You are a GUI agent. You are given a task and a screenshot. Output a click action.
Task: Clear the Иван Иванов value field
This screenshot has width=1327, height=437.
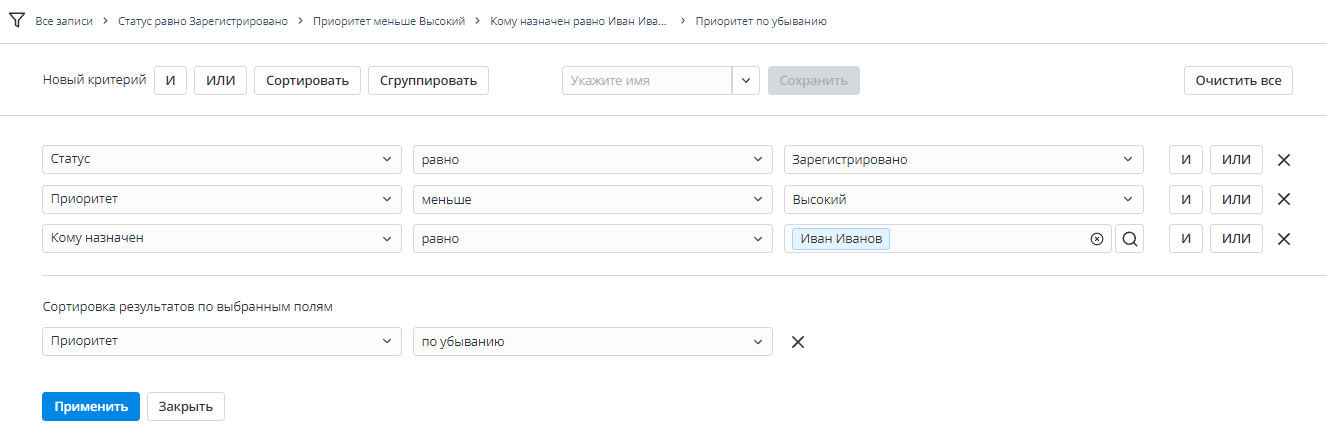click(x=1096, y=239)
